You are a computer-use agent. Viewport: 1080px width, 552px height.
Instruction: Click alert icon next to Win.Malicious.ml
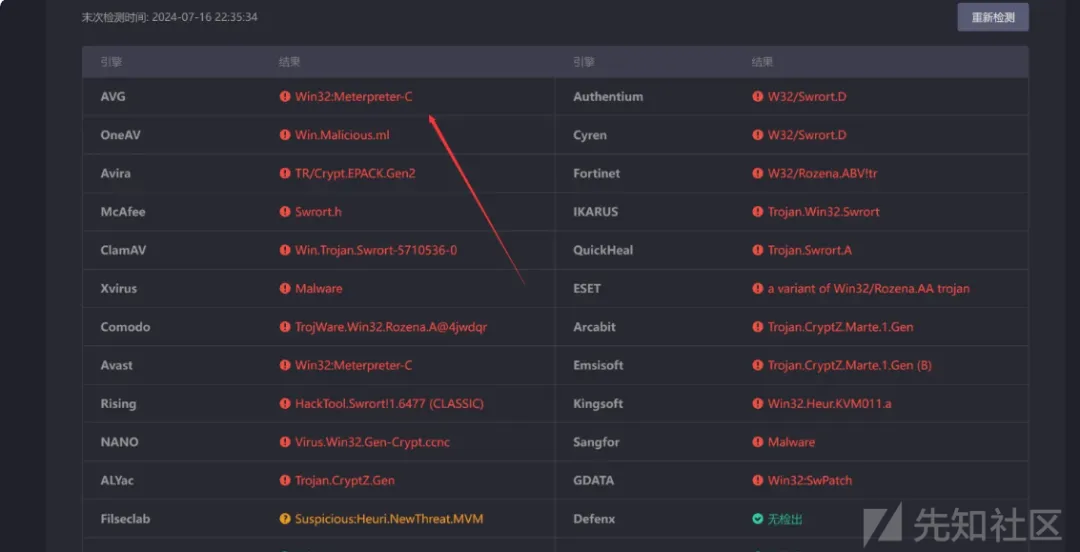tap(286, 135)
